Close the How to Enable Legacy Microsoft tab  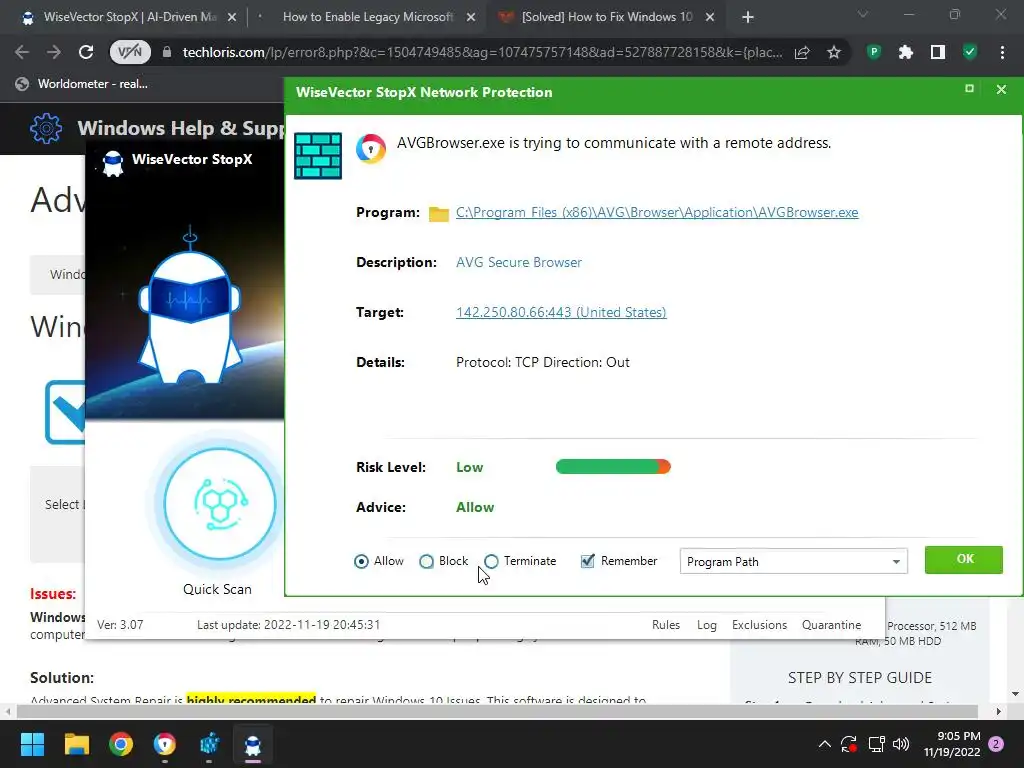(471, 18)
